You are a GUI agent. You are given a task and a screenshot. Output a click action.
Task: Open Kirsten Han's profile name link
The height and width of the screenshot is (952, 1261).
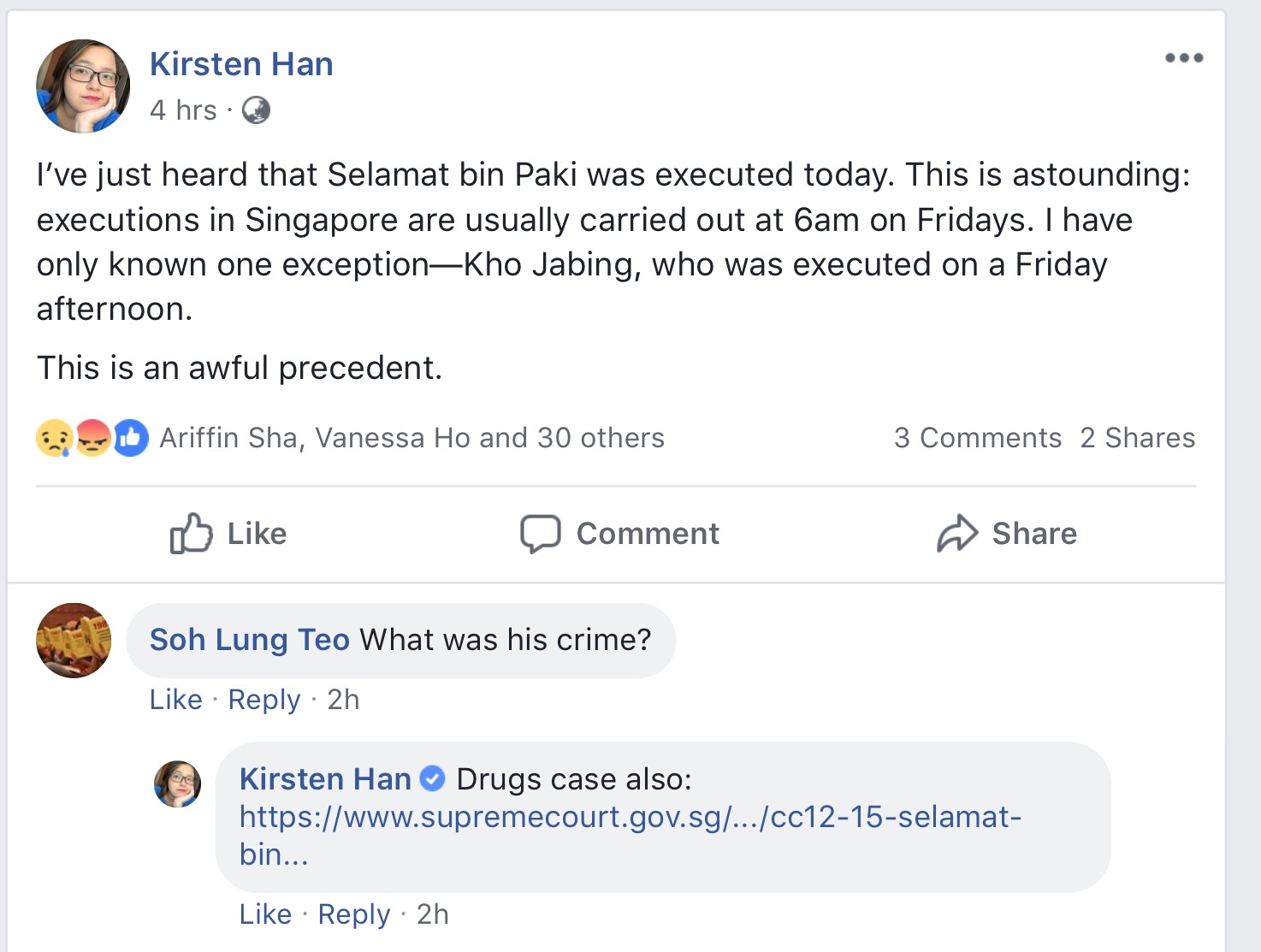pyautogui.click(x=241, y=64)
